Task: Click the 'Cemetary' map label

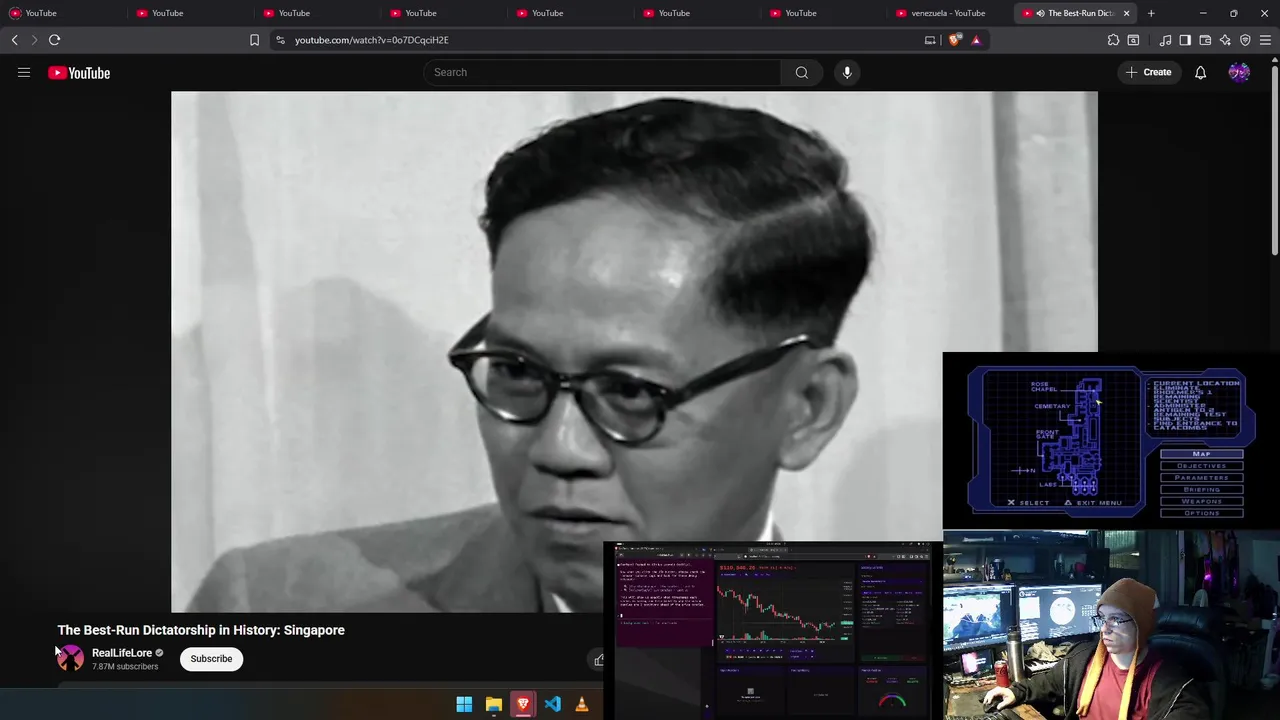Action: click(x=1052, y=406)
